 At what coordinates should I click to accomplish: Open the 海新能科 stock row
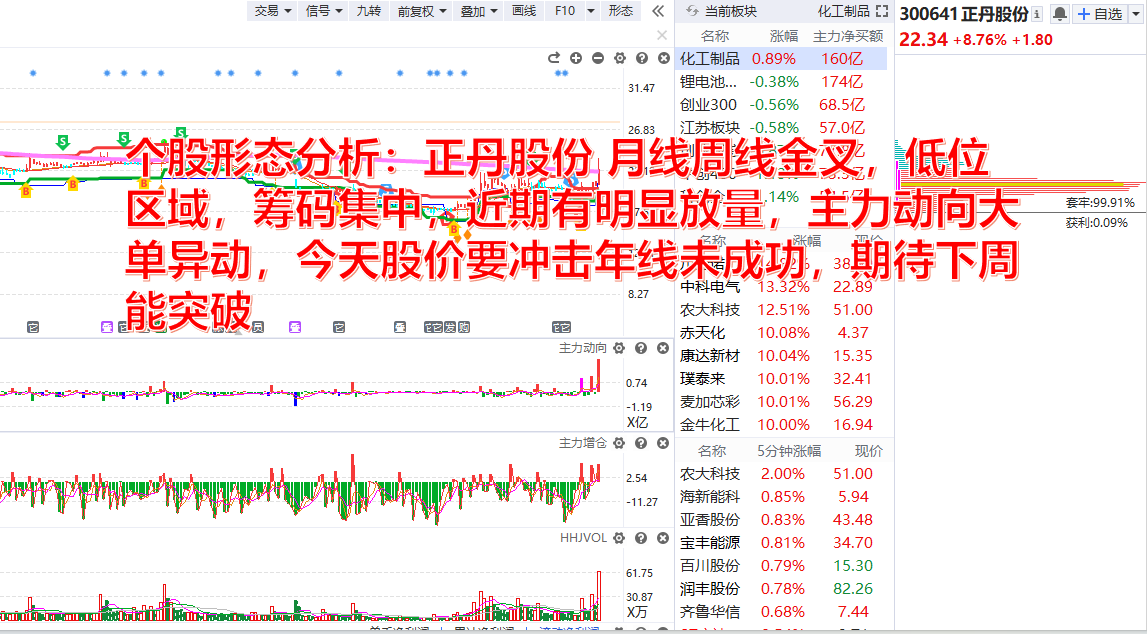(x=781, y=497)
